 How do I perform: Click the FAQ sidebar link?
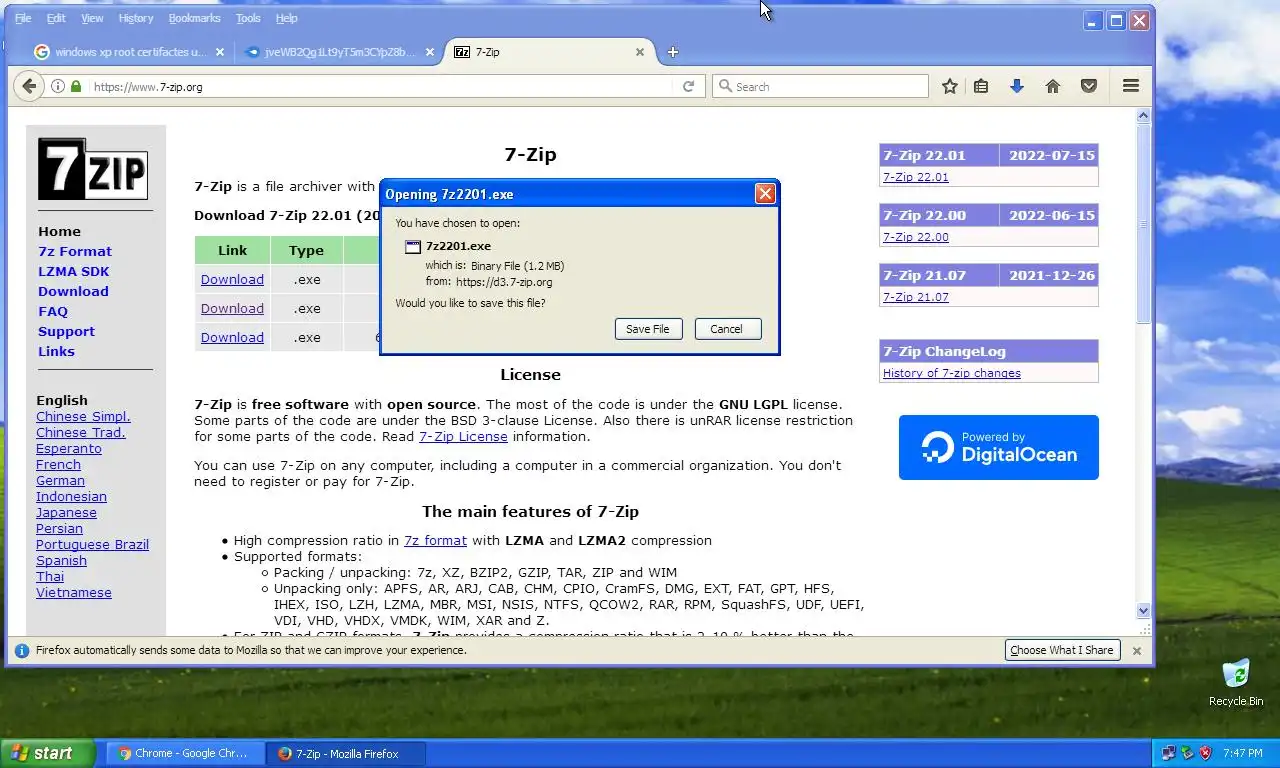pyautogui.click(x=53, y=311)
